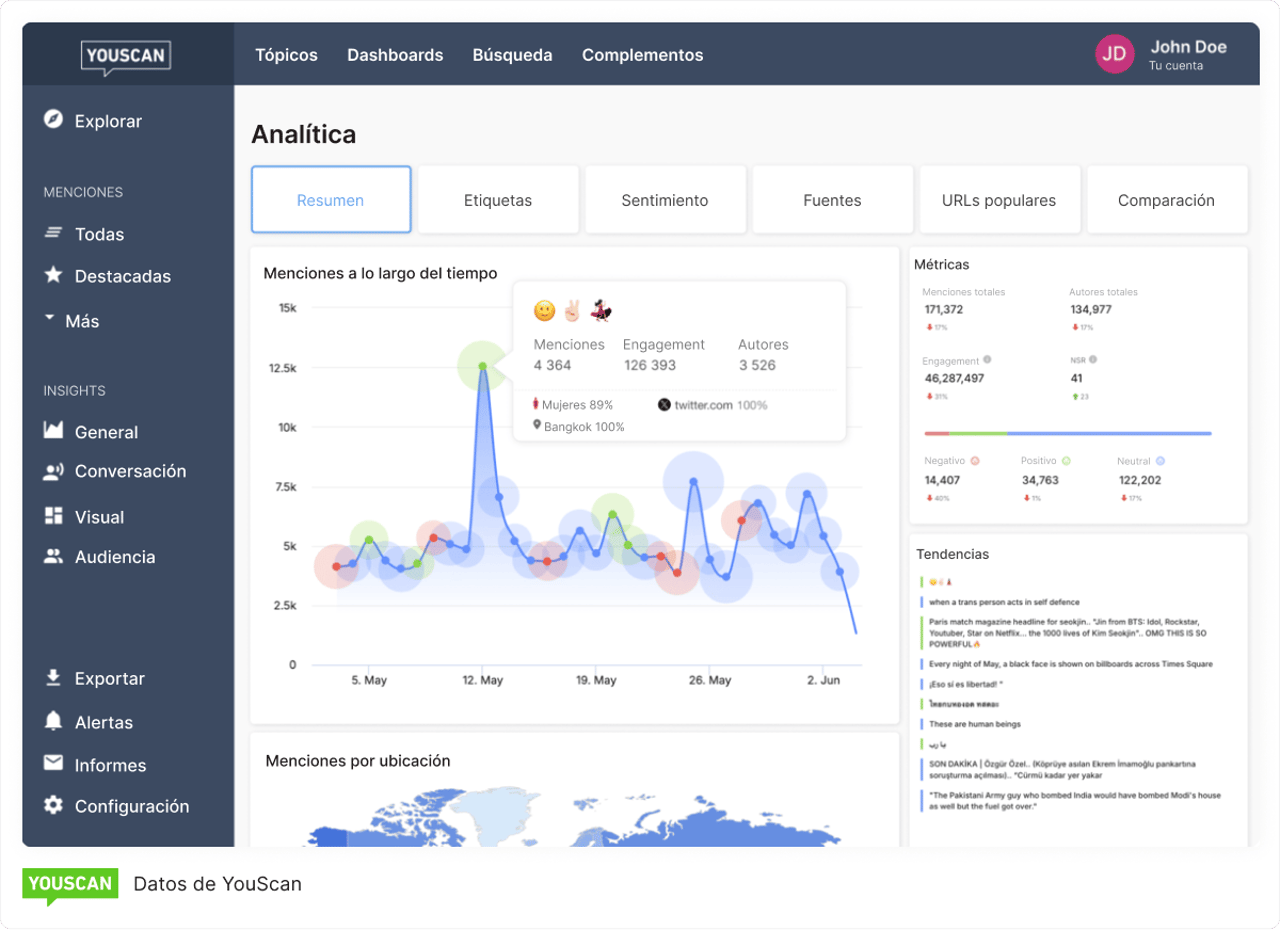Click the Engagement info icon in Métricas
Viewport: 1280px width, 930px height.
coord(987,359)
